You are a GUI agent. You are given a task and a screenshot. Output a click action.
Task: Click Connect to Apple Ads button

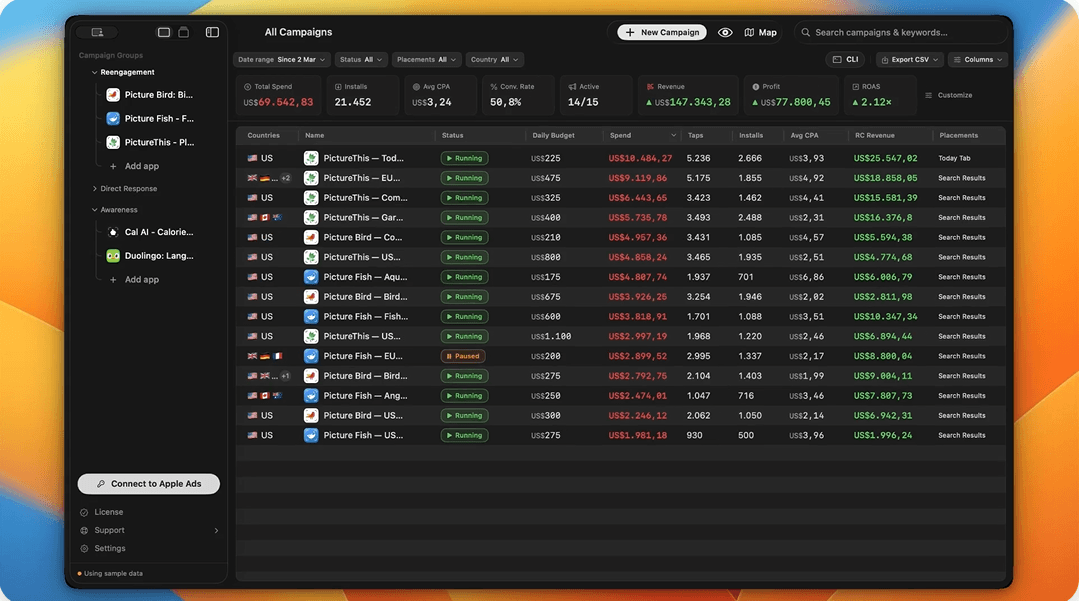click(149, 484)
